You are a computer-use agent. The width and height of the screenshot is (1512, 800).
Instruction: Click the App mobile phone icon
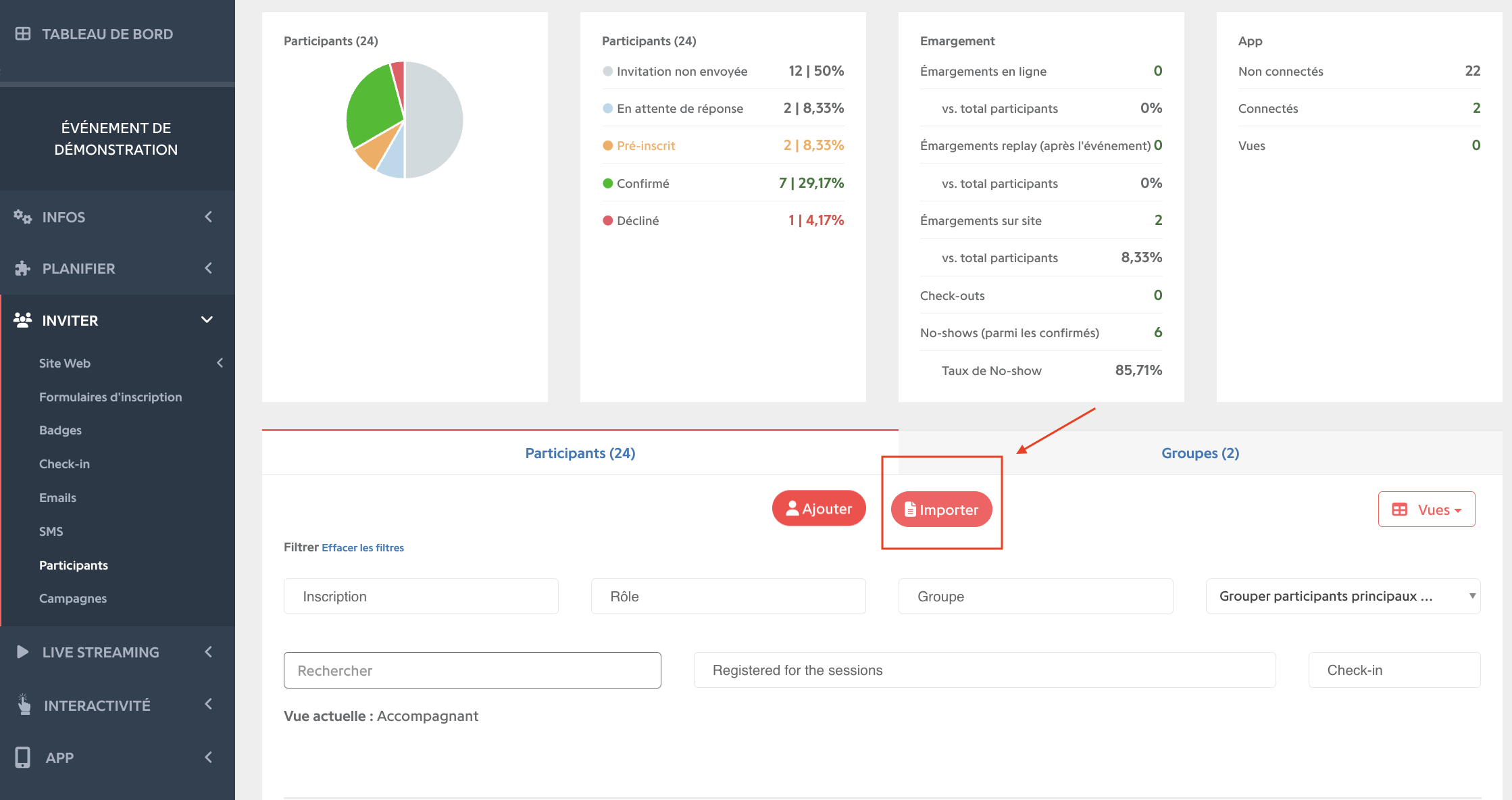pyautogui.click(x=23, y=757)
